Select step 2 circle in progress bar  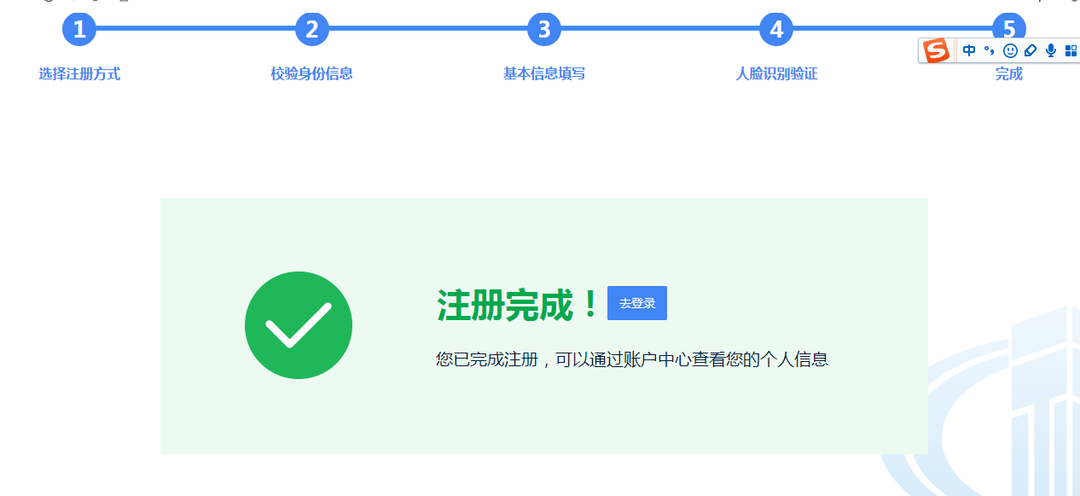[x=312, y=29]
